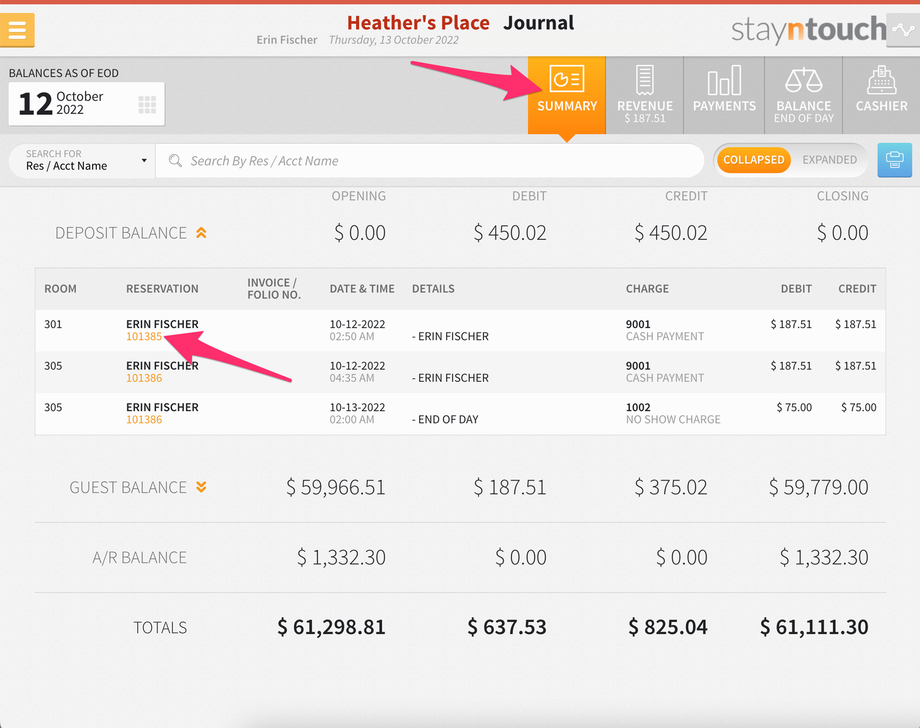This screenshot has height=728, width=920.
Task: Select the Collapsed view toggle
Action: [x=753, y=160]
